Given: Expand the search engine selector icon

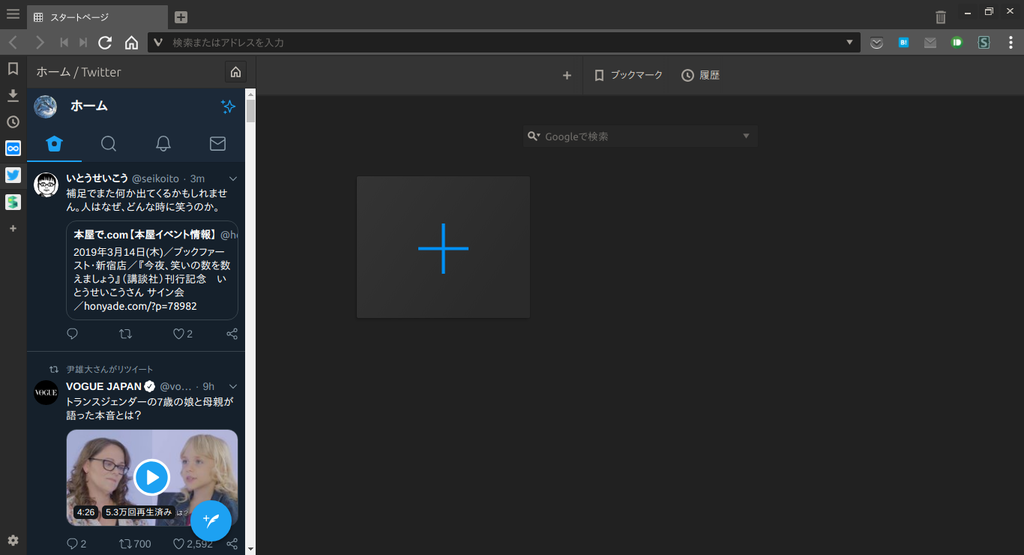Looking at the screenshot, I should tap(534, 136).
